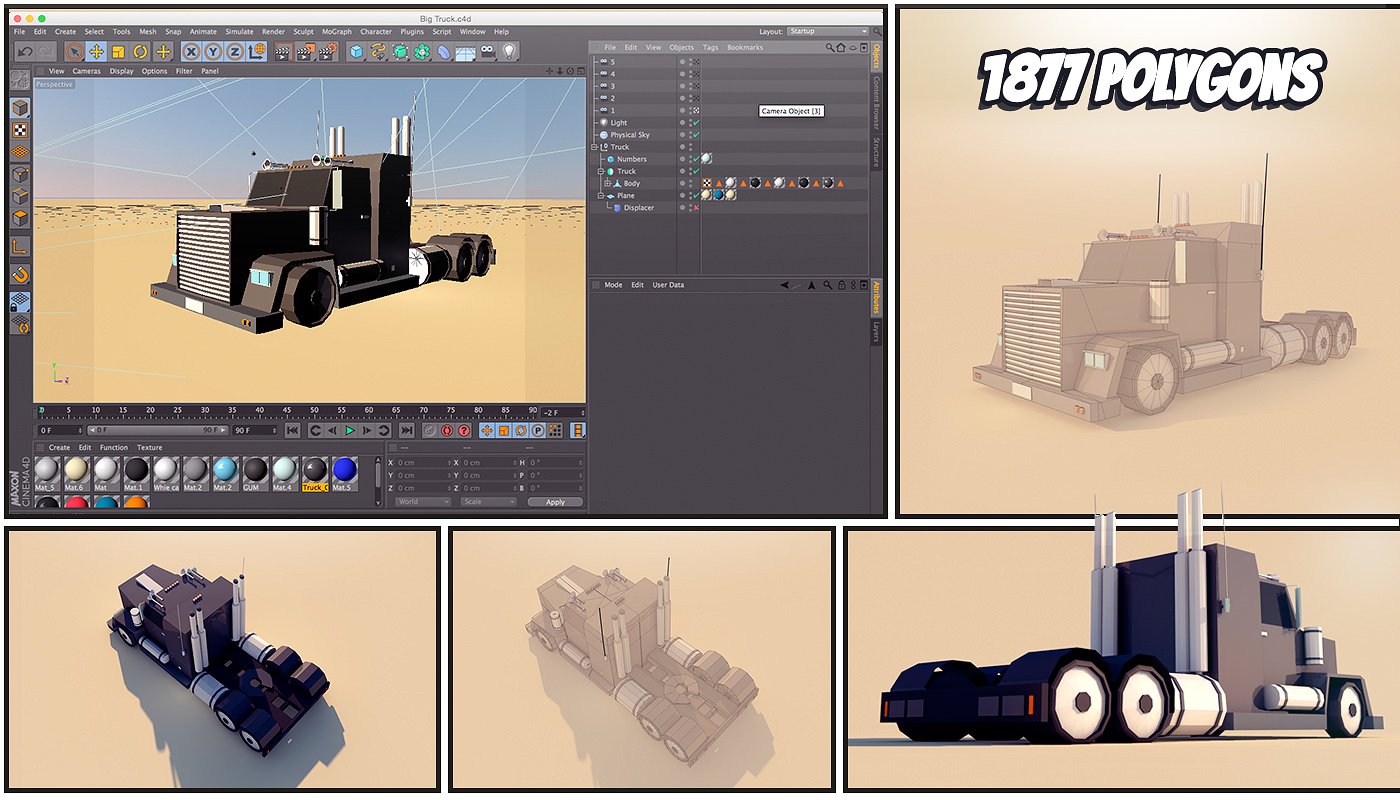Toggle X-axis lock in the toolbar
This screenshot has width=1400, height=800.
(189, 52)
